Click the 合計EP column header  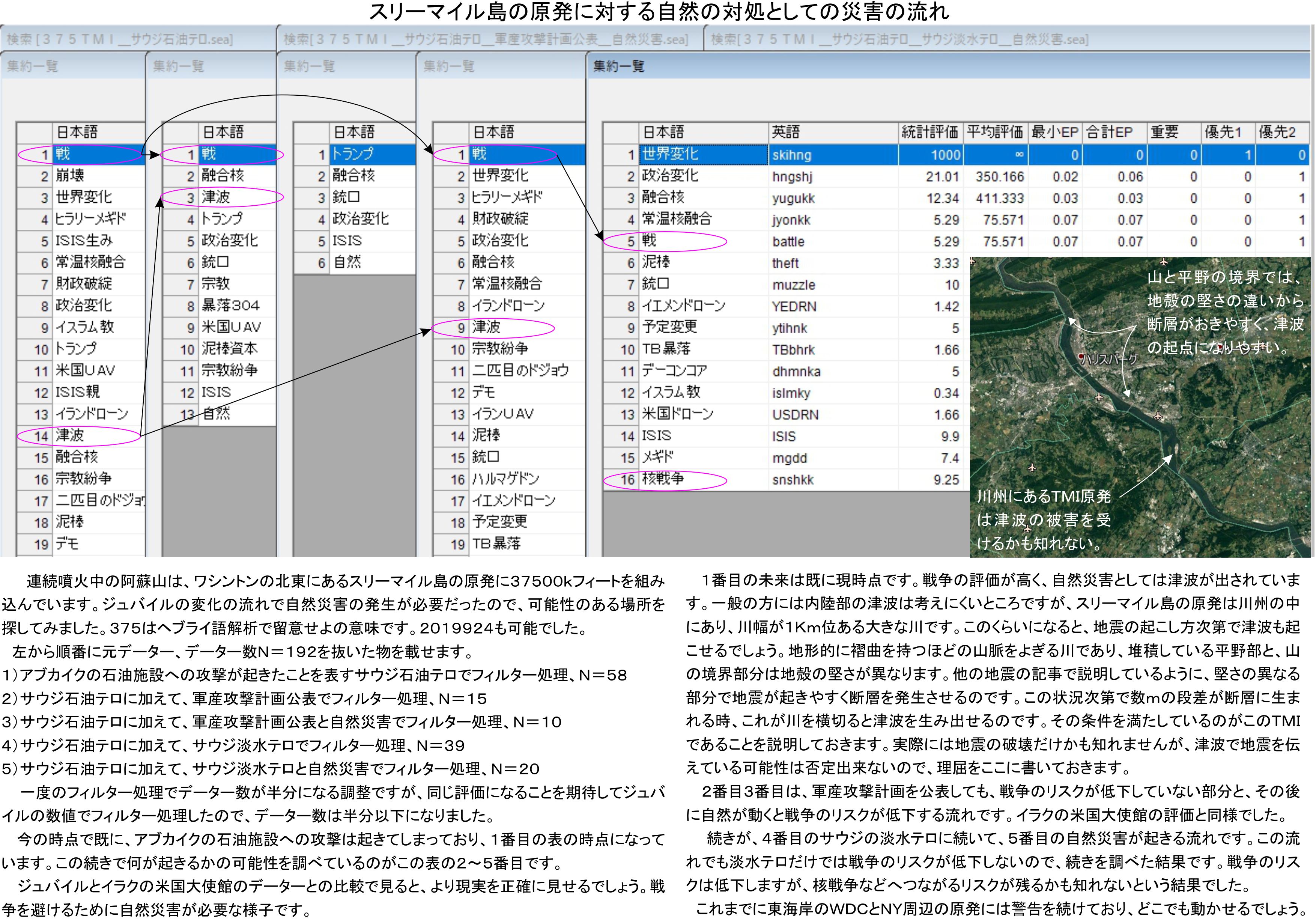pos(1109,132)
